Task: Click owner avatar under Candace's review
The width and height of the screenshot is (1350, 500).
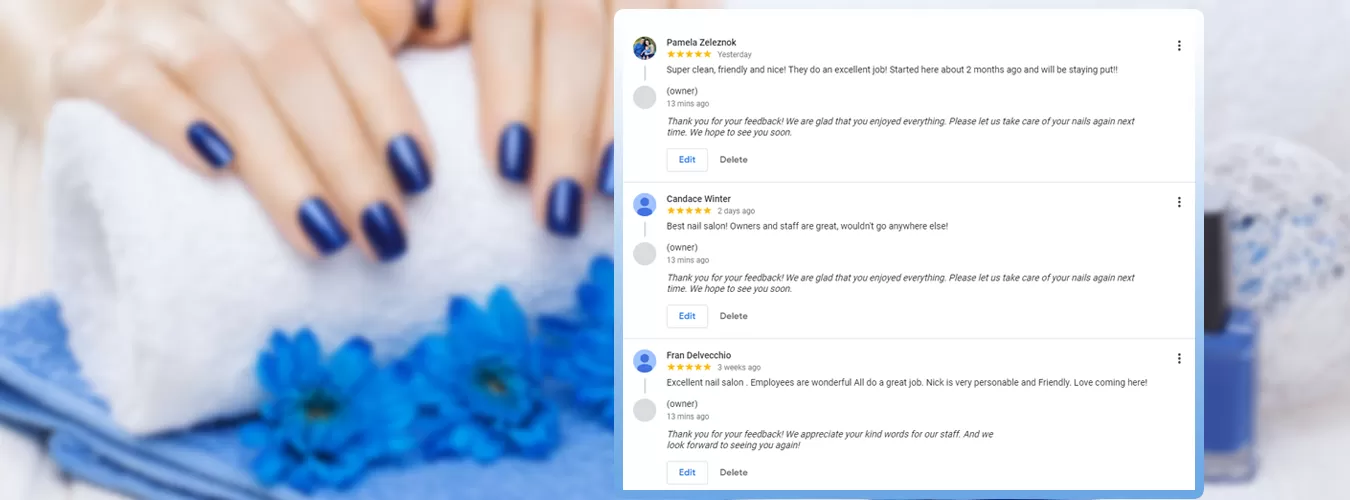Action: click(645, 253)
